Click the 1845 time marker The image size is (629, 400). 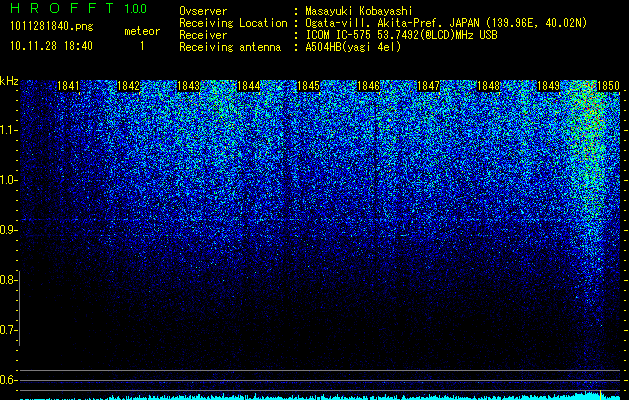tap(308, 86)
